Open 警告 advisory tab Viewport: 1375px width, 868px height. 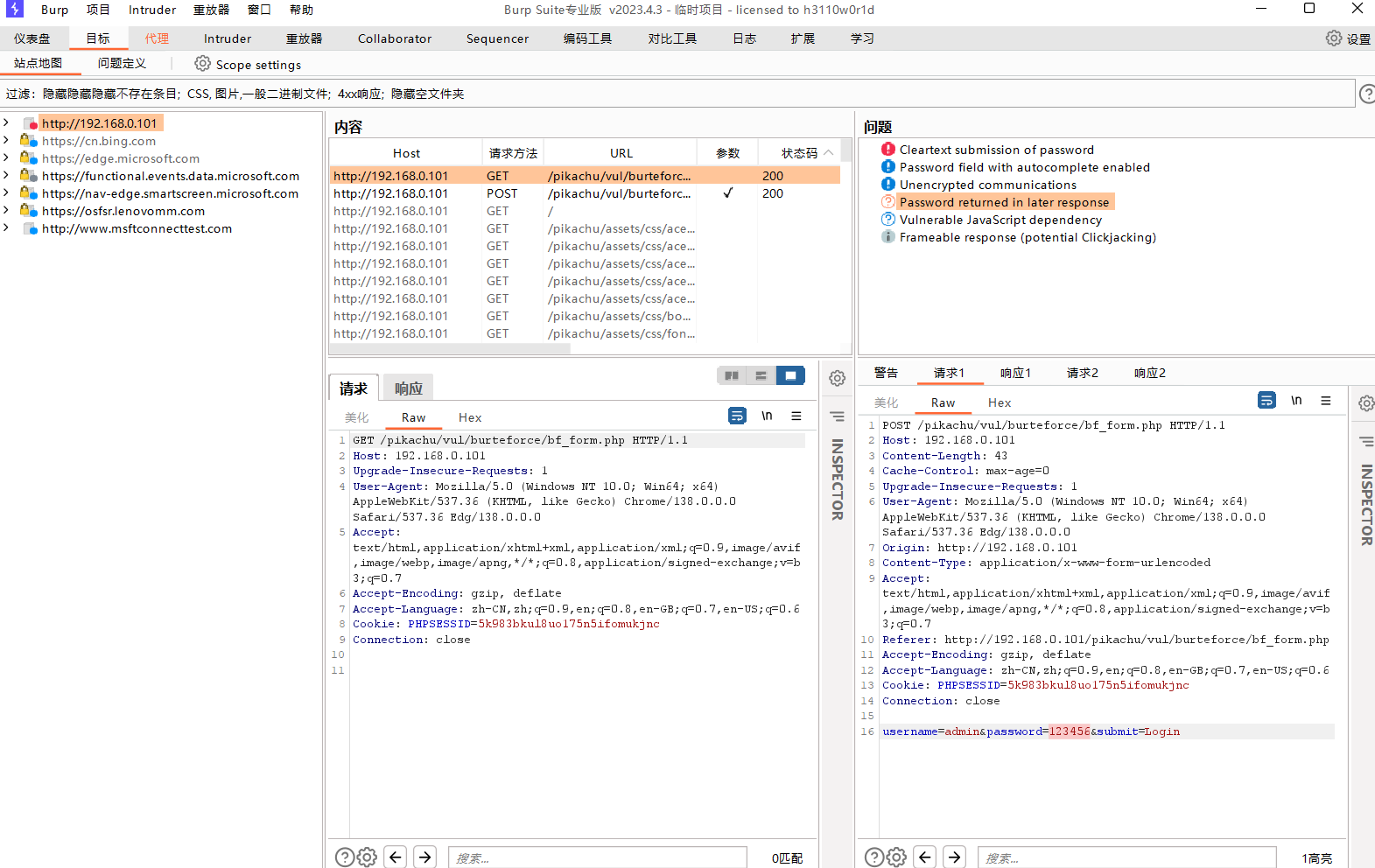click(886, 373)
